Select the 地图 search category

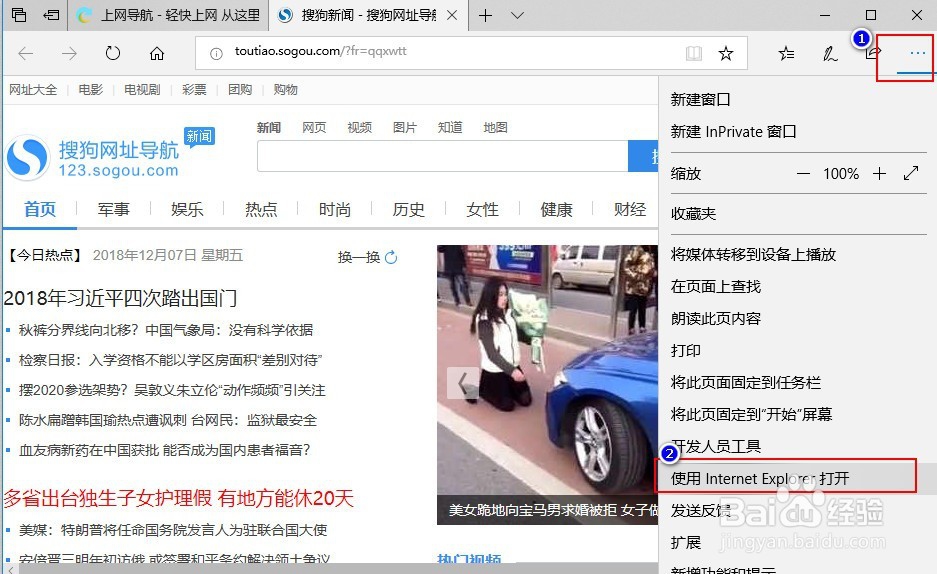495,127
